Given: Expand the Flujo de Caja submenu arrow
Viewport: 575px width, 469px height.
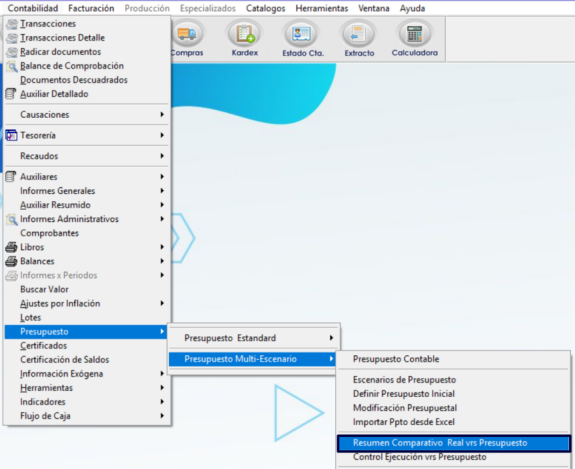Looking at the screenshot, I should pos(162,415).
